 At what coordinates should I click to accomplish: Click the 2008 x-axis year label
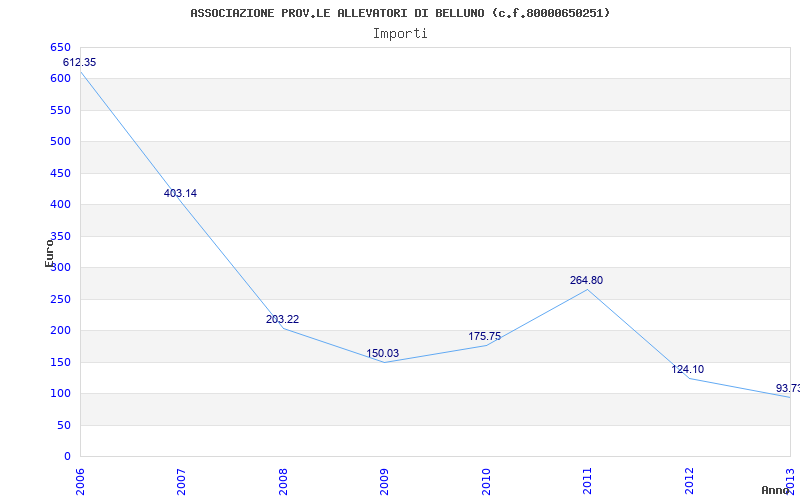(x=283, y=481)
